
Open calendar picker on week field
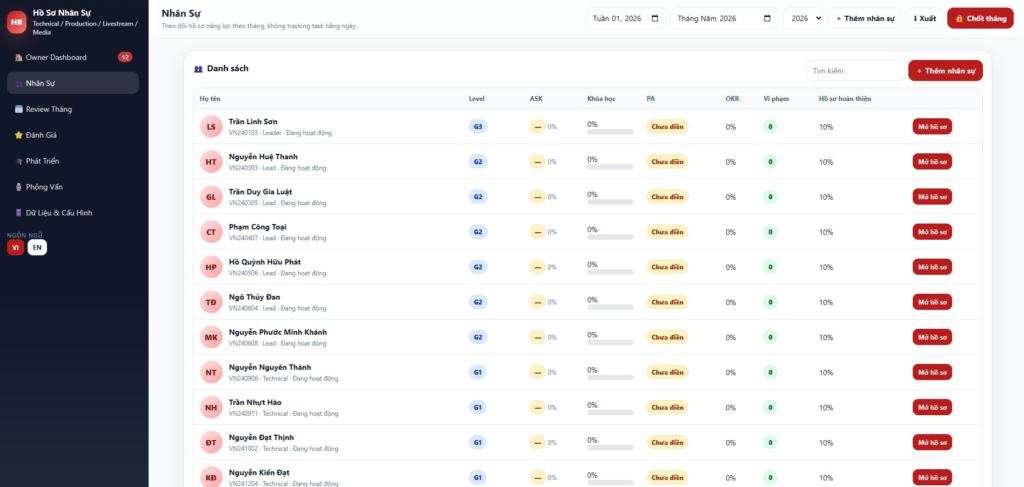tap(655, 19)
